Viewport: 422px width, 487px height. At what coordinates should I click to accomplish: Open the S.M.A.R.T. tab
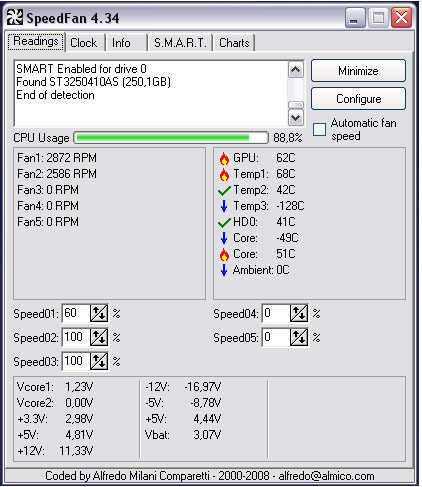[x=180, y=43]
